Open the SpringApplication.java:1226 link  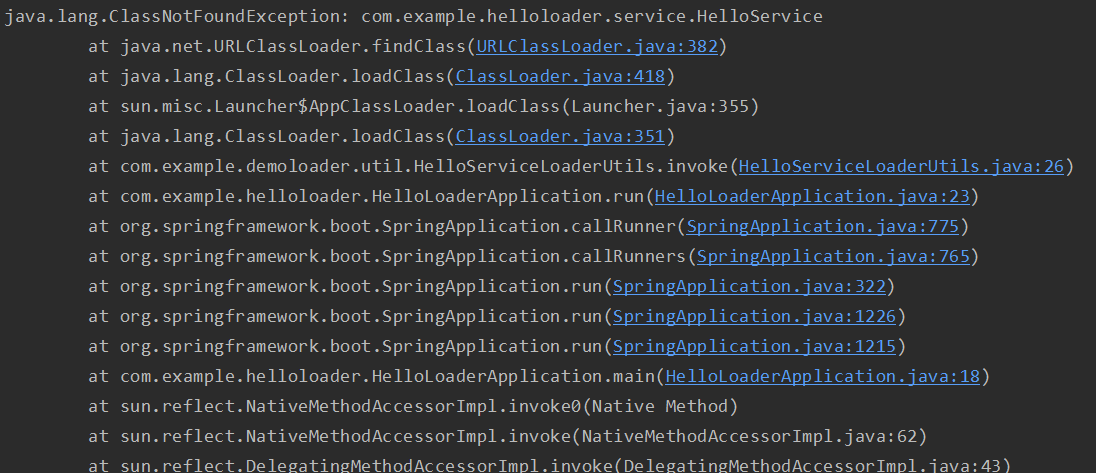click(754, 317)
